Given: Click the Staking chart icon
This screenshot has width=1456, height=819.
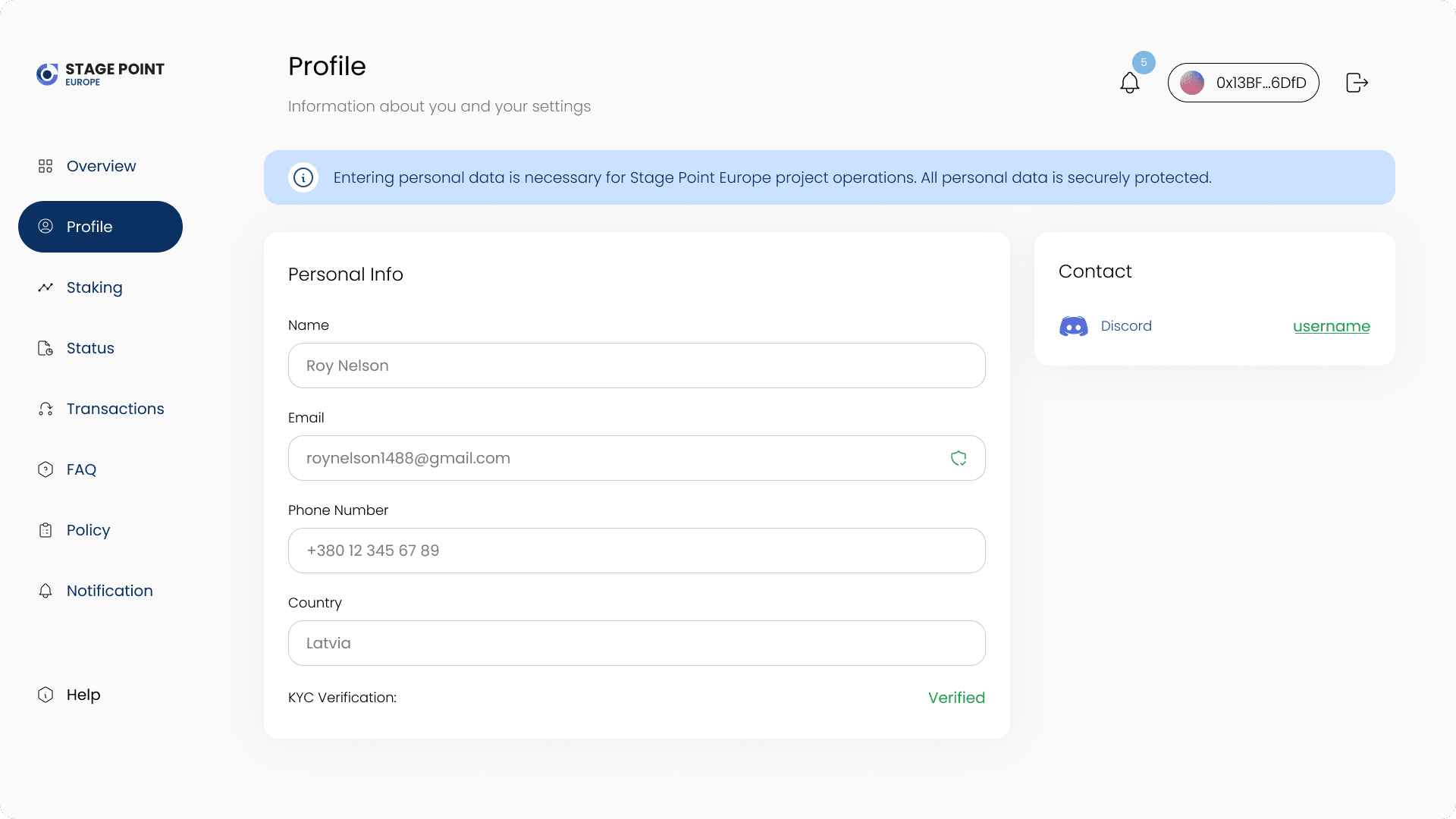Looking at the screenshot, I should 45,287.
